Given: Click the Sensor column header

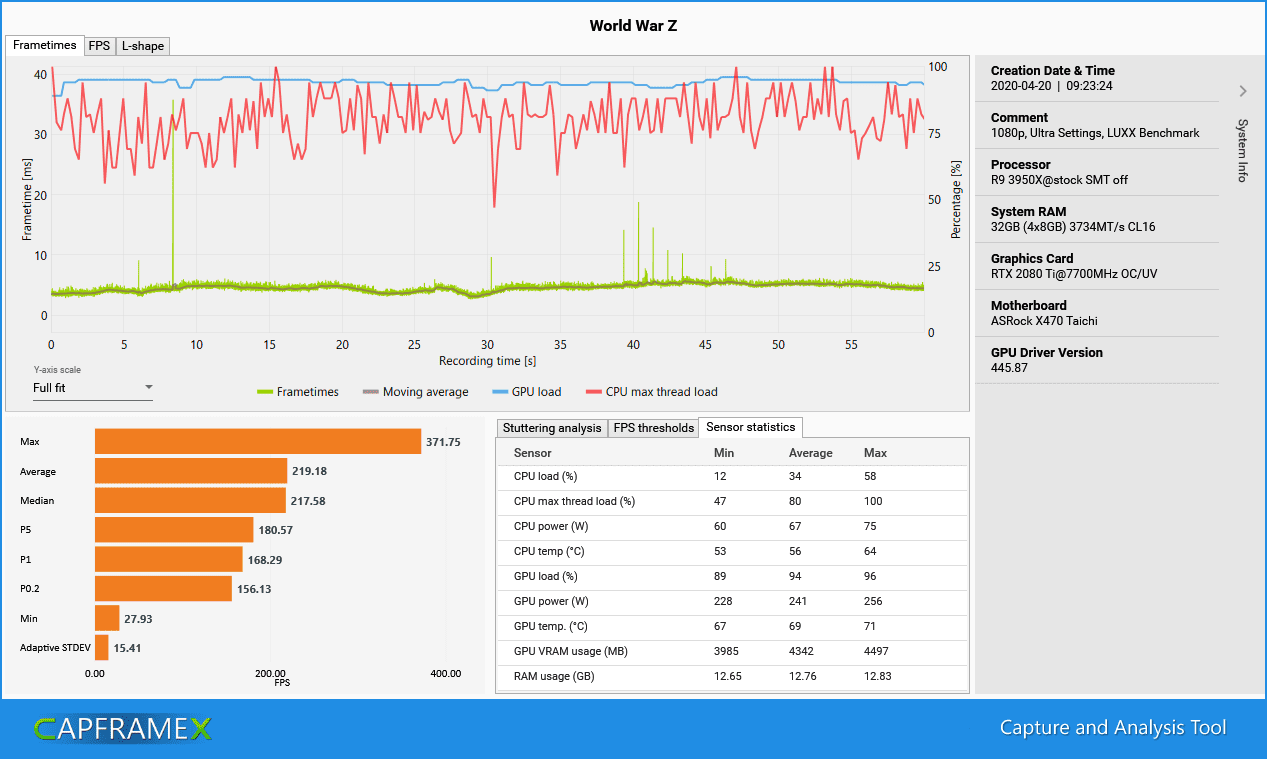Looking at the screenshot, I should coord(532,453).
